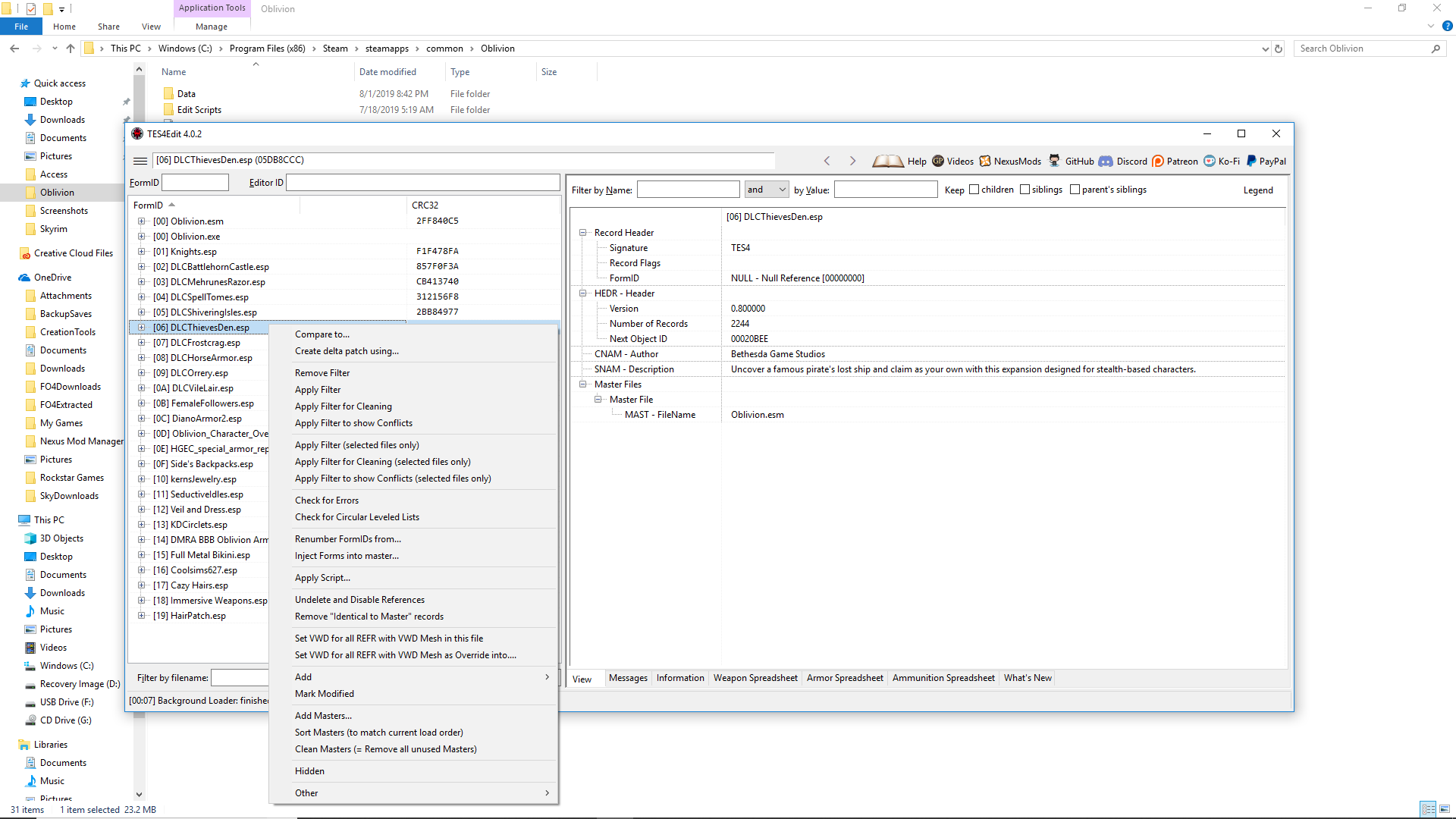Click the navigate forward arrow in TES4Edit
This screenshot has width=1456, height=819.
click(852, 161)
